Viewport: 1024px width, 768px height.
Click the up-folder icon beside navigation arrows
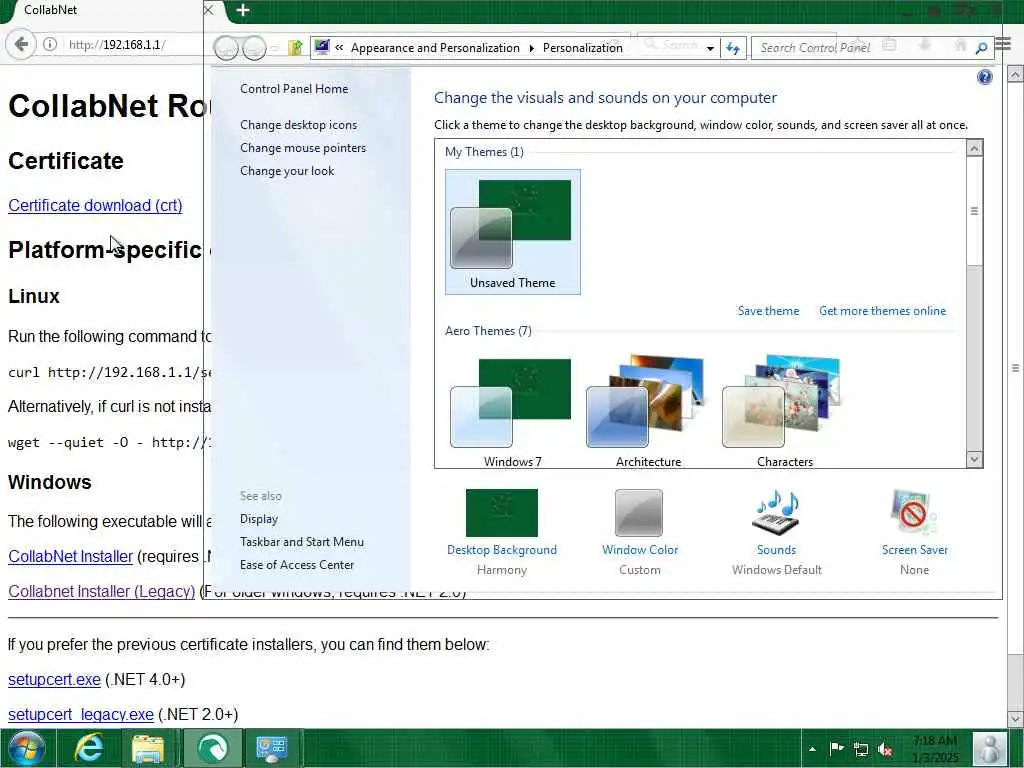295,48
